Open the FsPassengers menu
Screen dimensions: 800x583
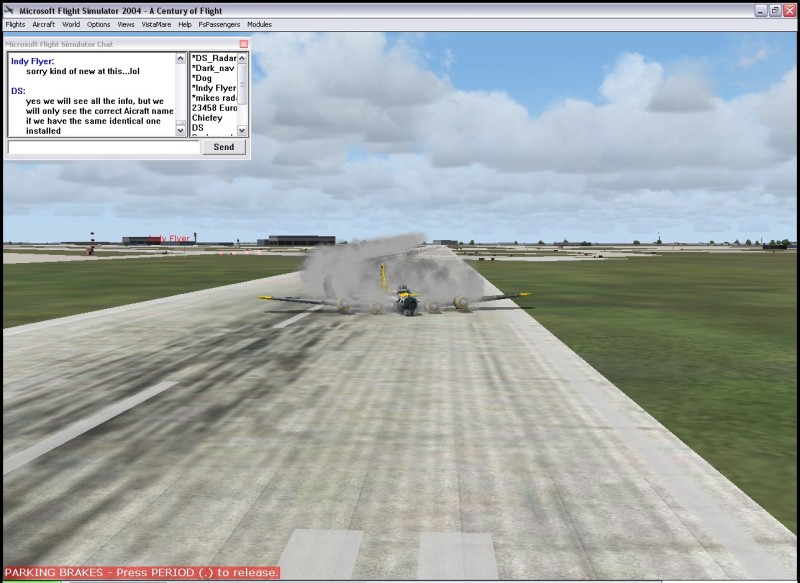tap(219, 24)
